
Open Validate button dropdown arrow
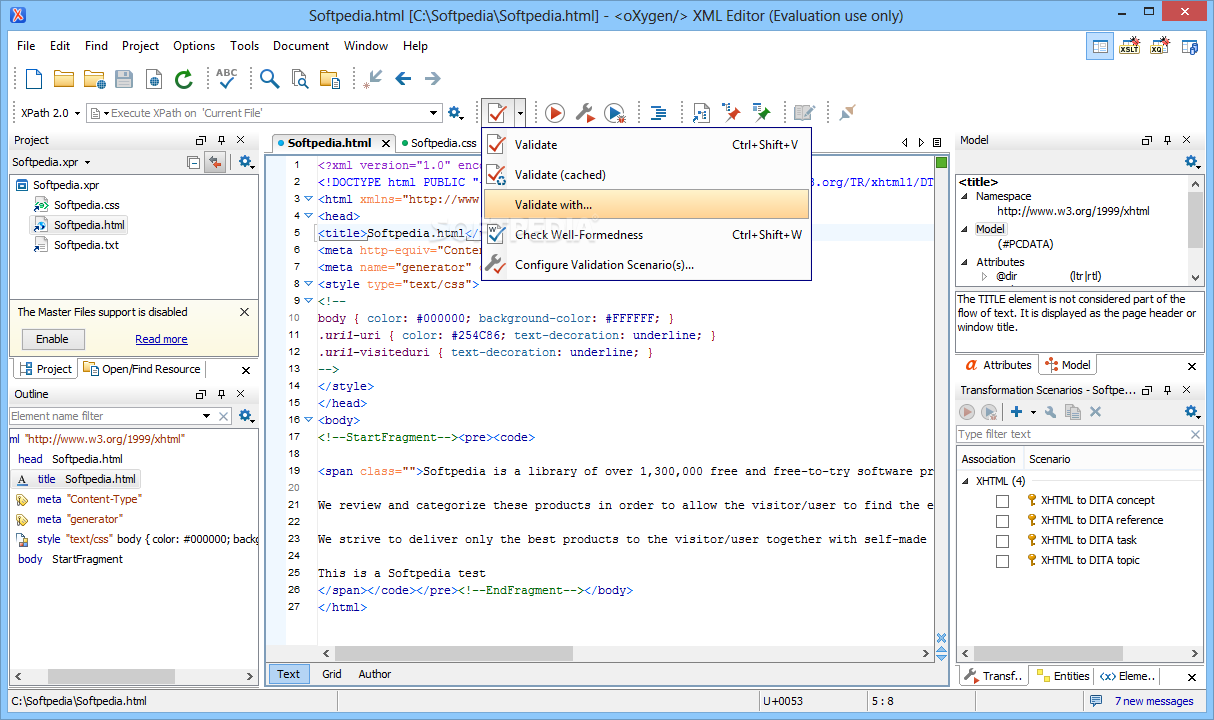click(x=521, y=113)
